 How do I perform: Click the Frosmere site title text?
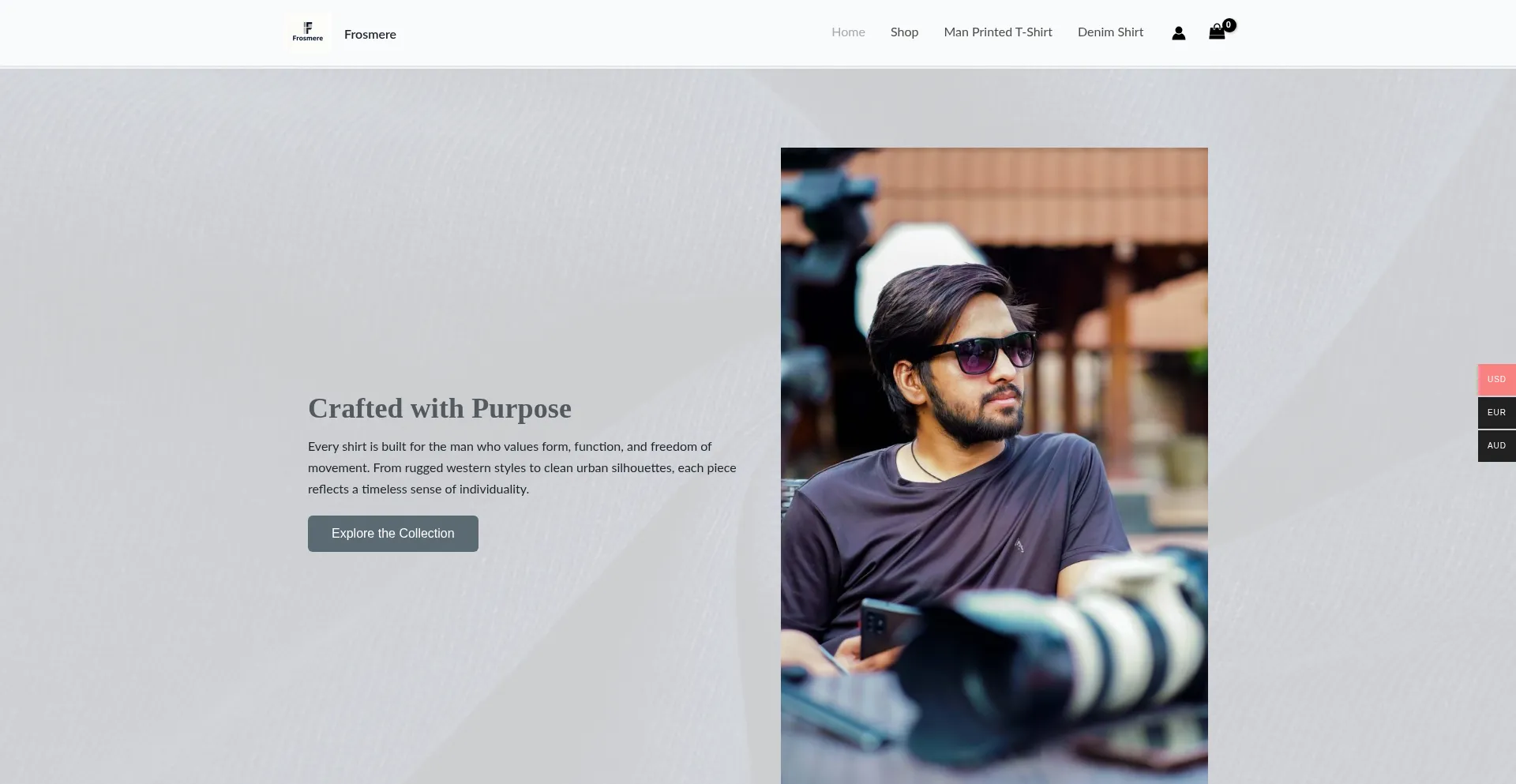370,35
